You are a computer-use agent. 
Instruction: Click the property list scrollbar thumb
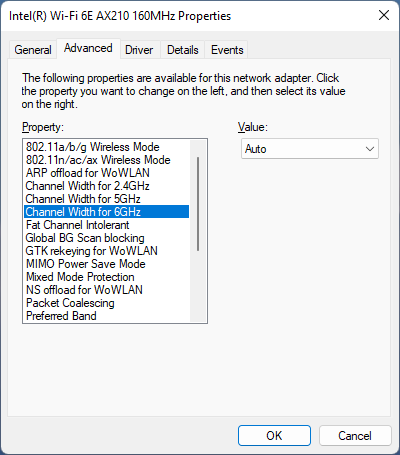tap(198, 204)
